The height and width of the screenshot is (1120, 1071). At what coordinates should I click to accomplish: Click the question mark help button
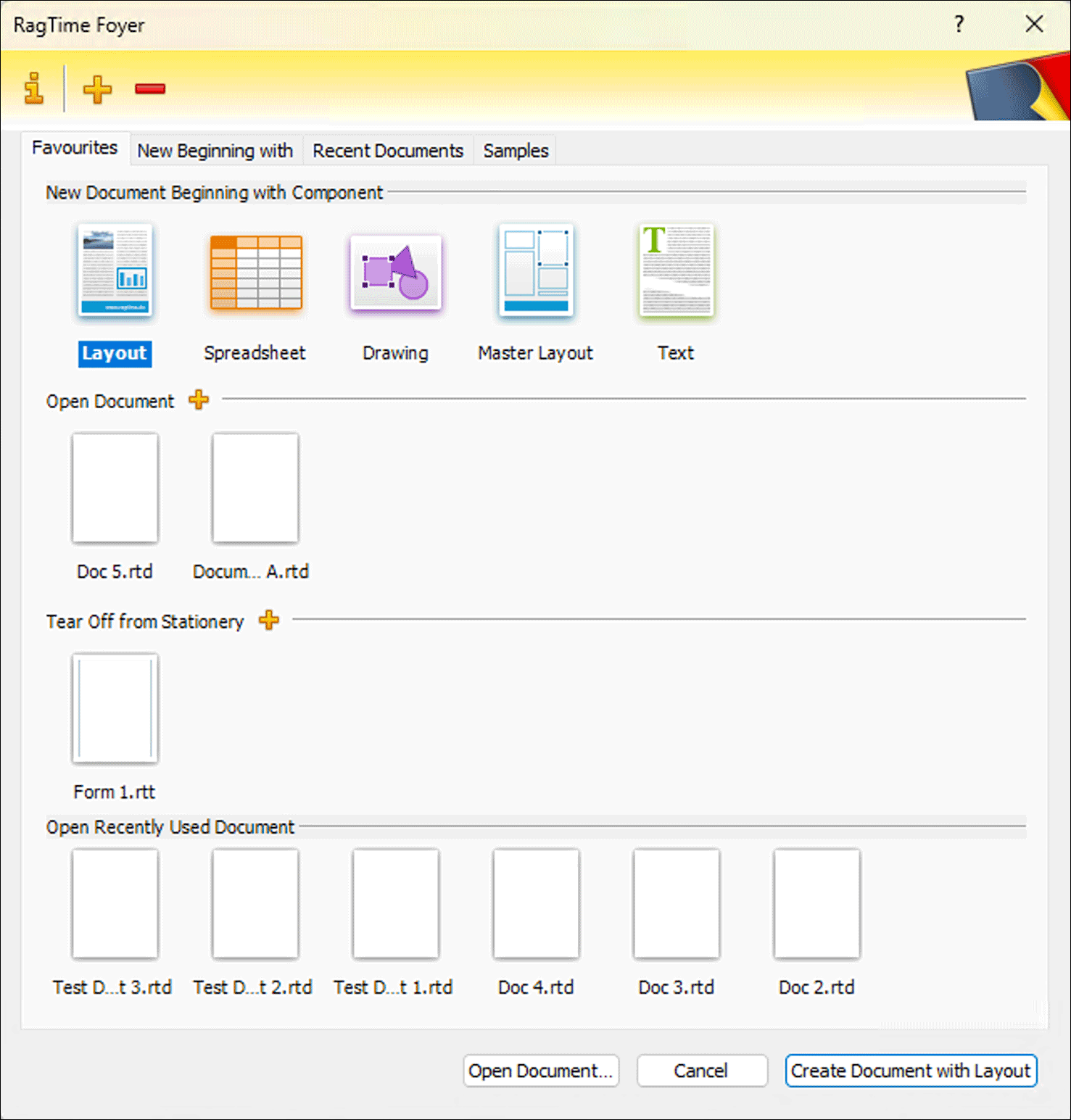tap(959, 24)
